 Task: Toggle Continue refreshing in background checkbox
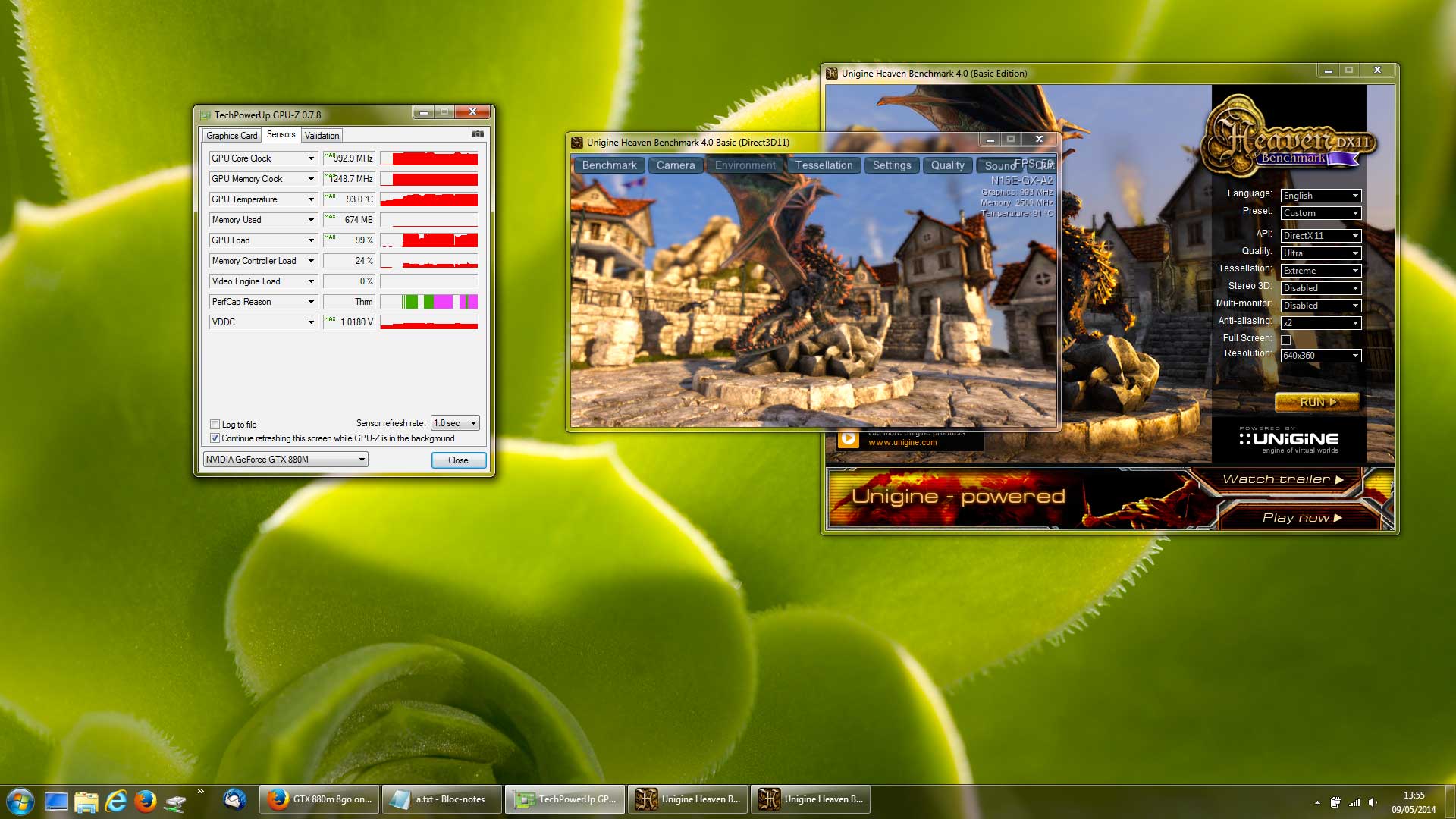pyautogui.click(x=215, y=438)
